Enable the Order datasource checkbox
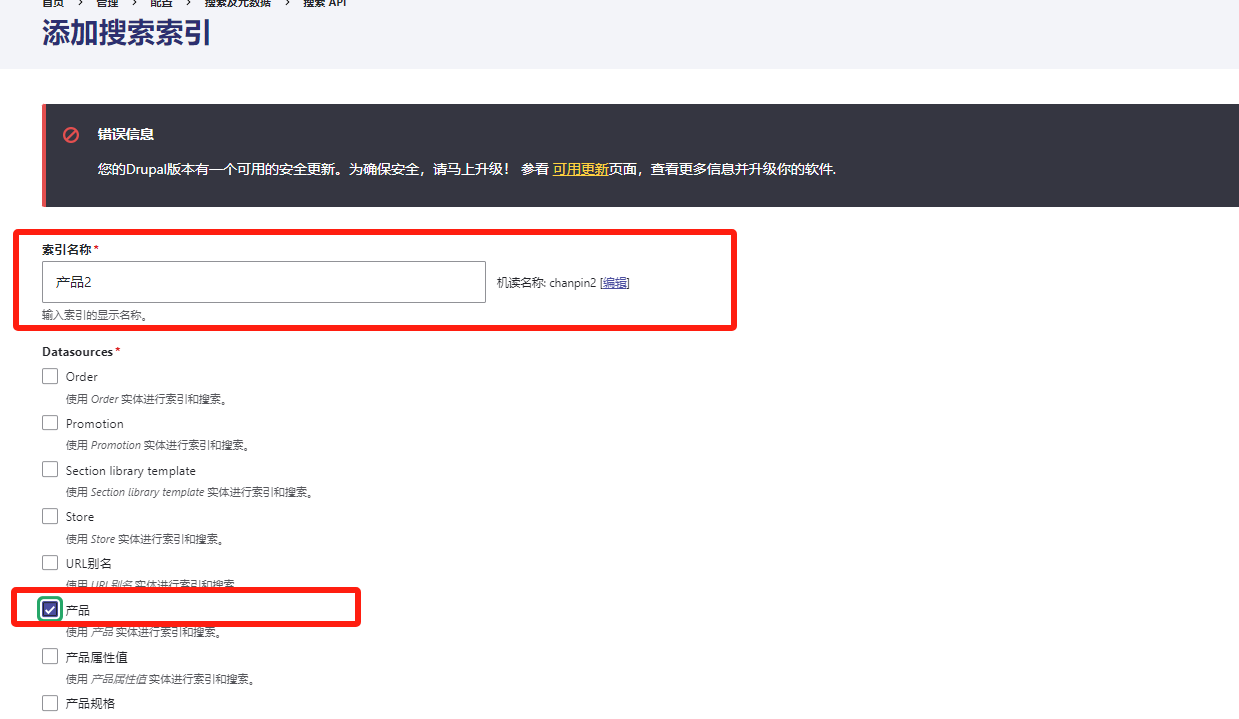Viewport: 1239px width, 719px height. [50, 376]
